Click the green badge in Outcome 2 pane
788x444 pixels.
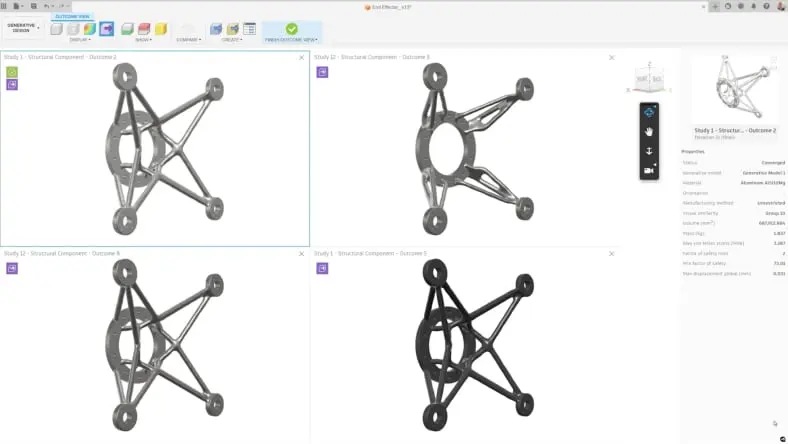pos(12,72)
